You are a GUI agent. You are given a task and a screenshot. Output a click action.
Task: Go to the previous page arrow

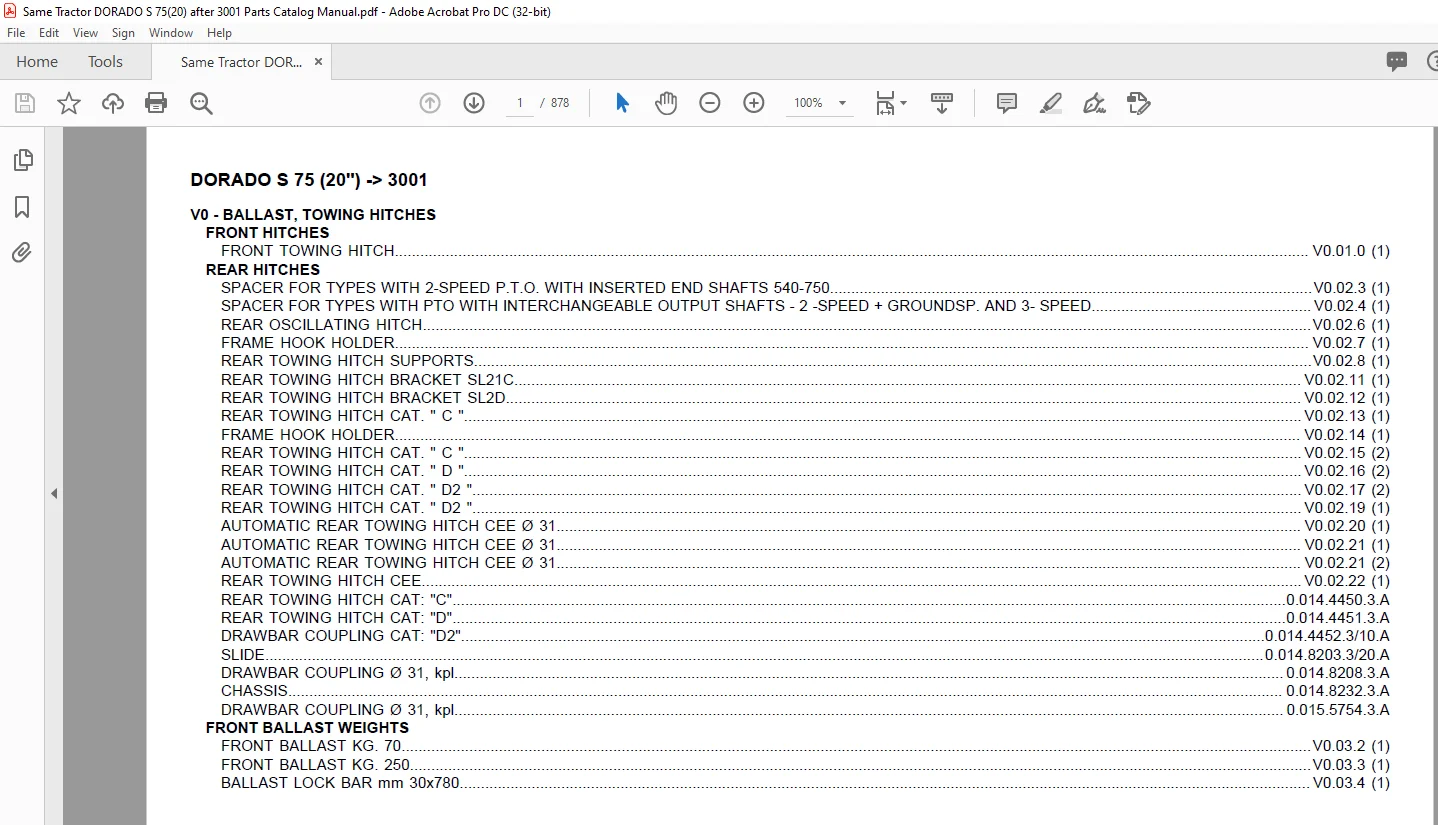pos(430,103)
